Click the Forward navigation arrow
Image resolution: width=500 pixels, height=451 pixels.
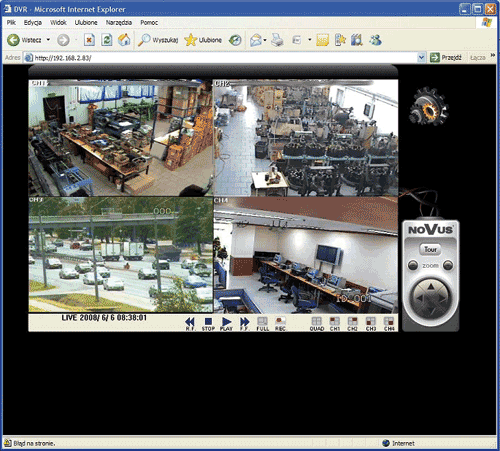63,40
